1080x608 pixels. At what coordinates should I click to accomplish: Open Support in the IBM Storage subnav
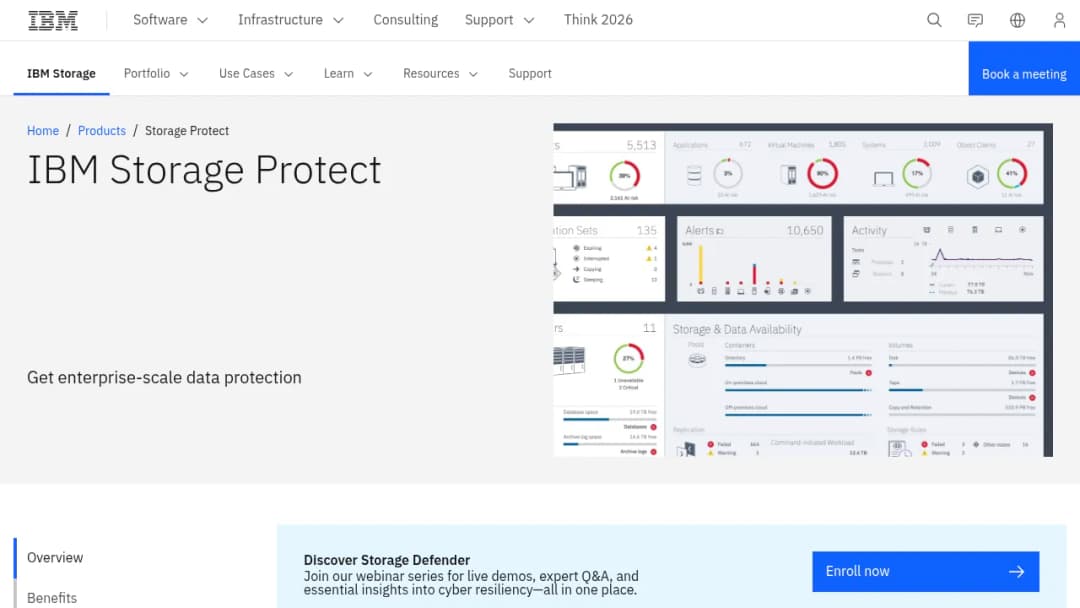(530, 74)
